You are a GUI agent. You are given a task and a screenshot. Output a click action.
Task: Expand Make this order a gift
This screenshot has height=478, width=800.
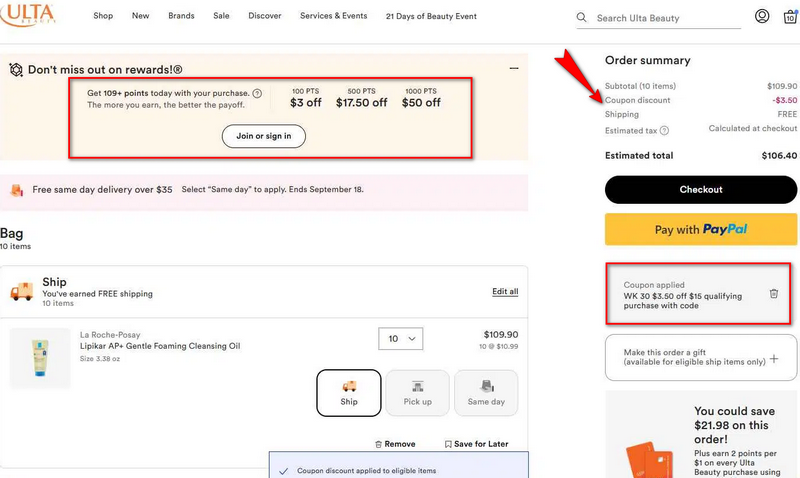click(694, 356)
